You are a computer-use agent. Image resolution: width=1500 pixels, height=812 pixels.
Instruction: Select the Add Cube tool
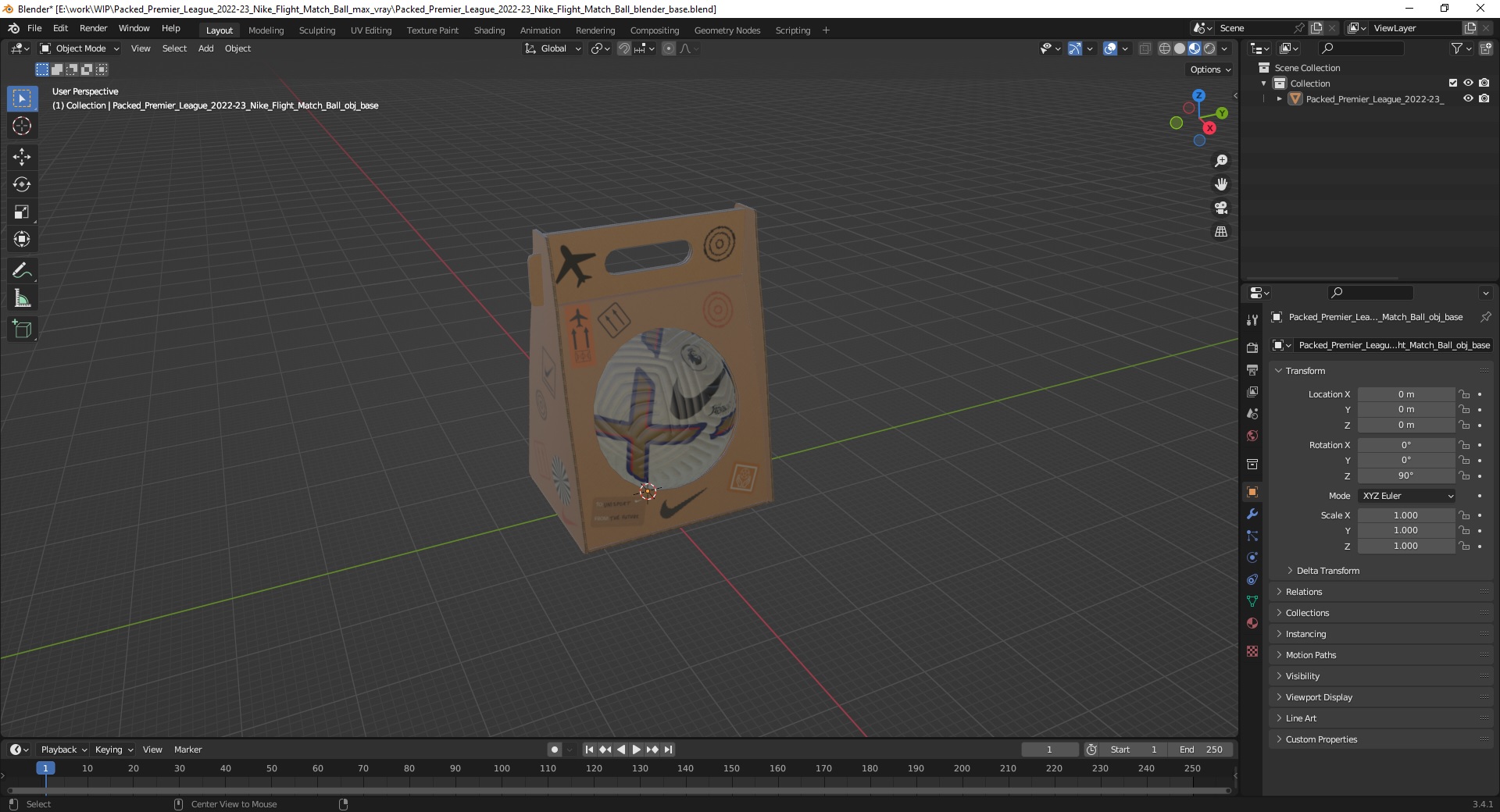22,329
